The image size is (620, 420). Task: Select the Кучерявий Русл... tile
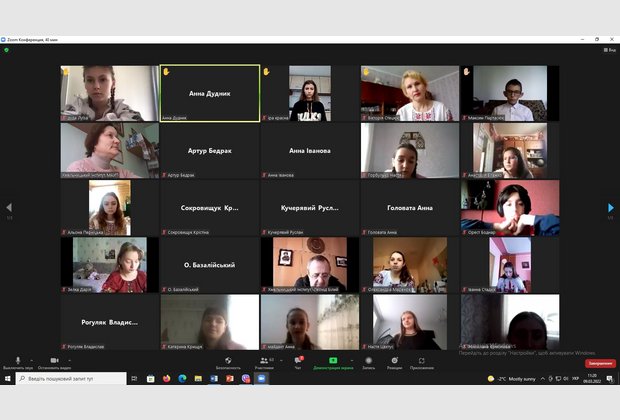pyautogui.click(x=310, y=208)
